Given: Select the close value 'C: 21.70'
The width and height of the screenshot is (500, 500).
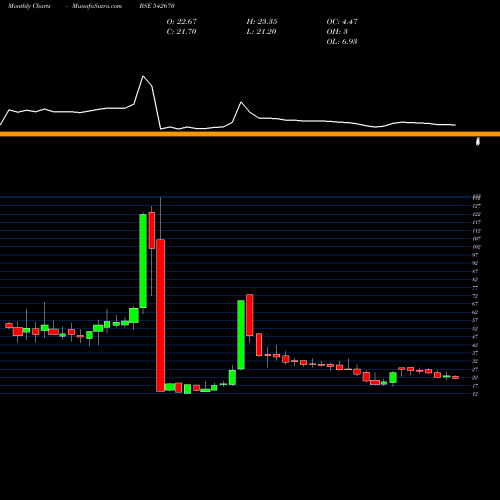Looking at the screenshot, I should [181, 31].
